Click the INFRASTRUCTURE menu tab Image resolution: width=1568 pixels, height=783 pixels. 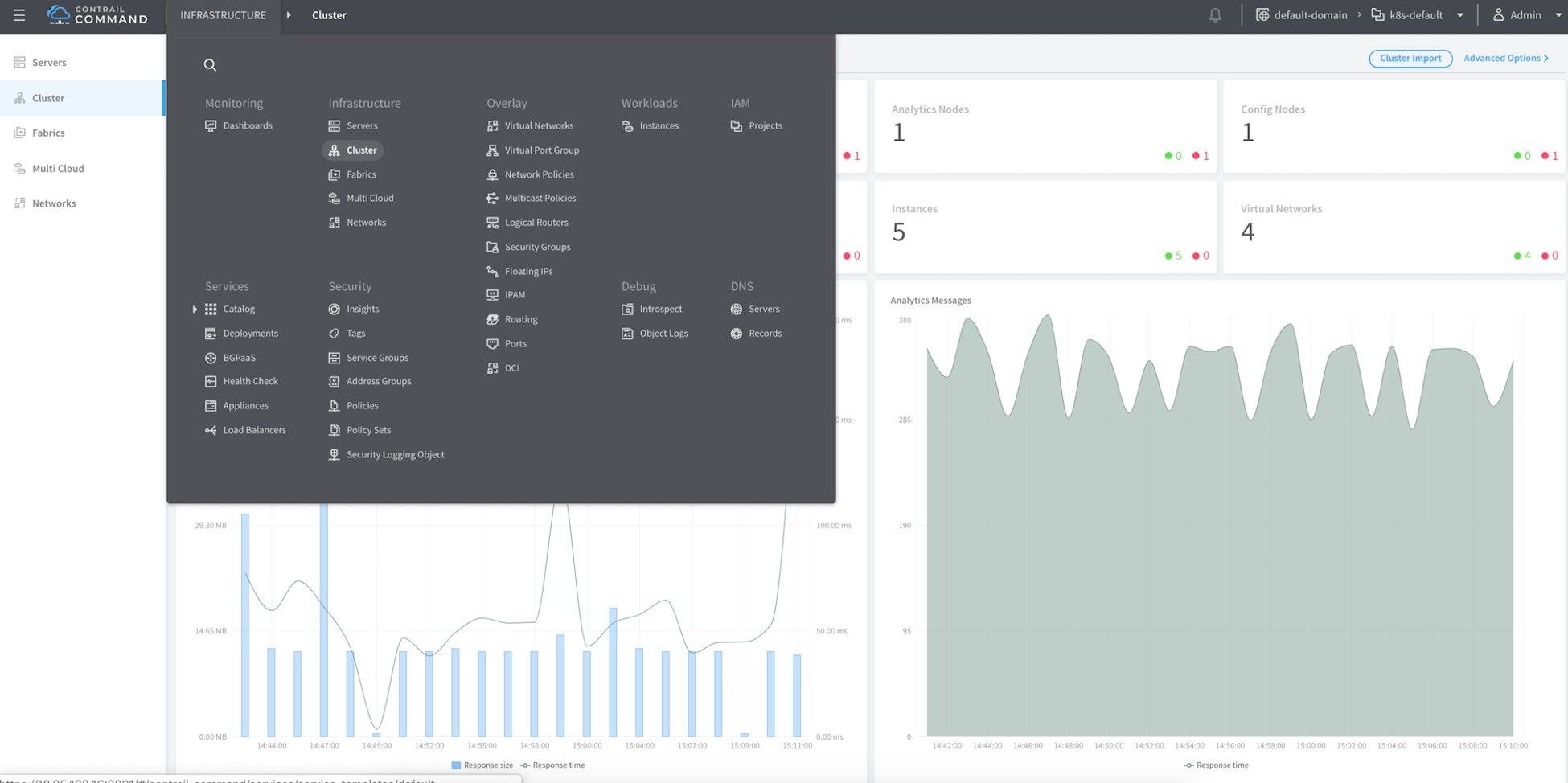[x=223, y=15]
